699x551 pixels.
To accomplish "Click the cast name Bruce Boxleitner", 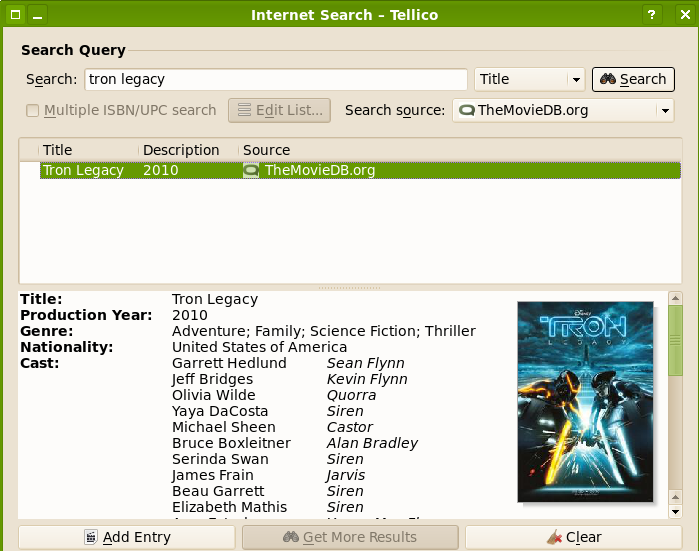I will (x=231, y=443).
